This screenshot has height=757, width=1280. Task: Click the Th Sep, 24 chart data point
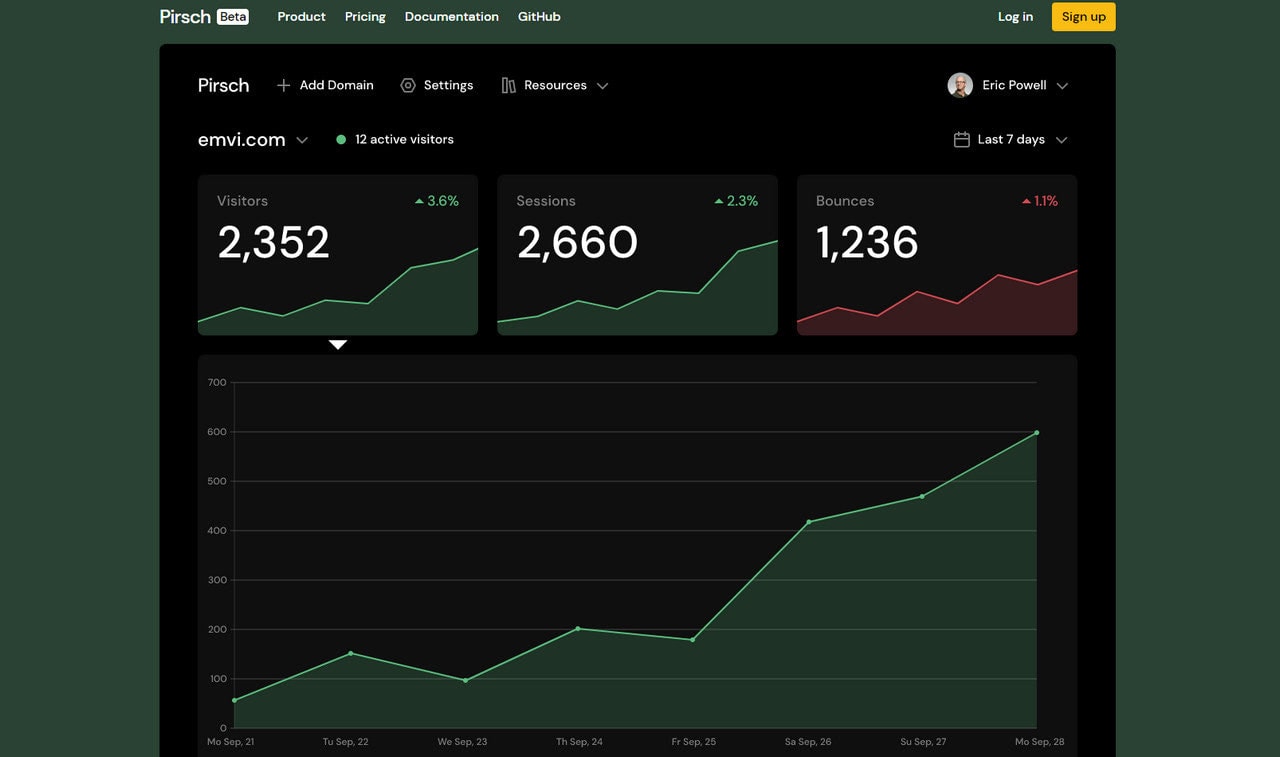[578, 628]
